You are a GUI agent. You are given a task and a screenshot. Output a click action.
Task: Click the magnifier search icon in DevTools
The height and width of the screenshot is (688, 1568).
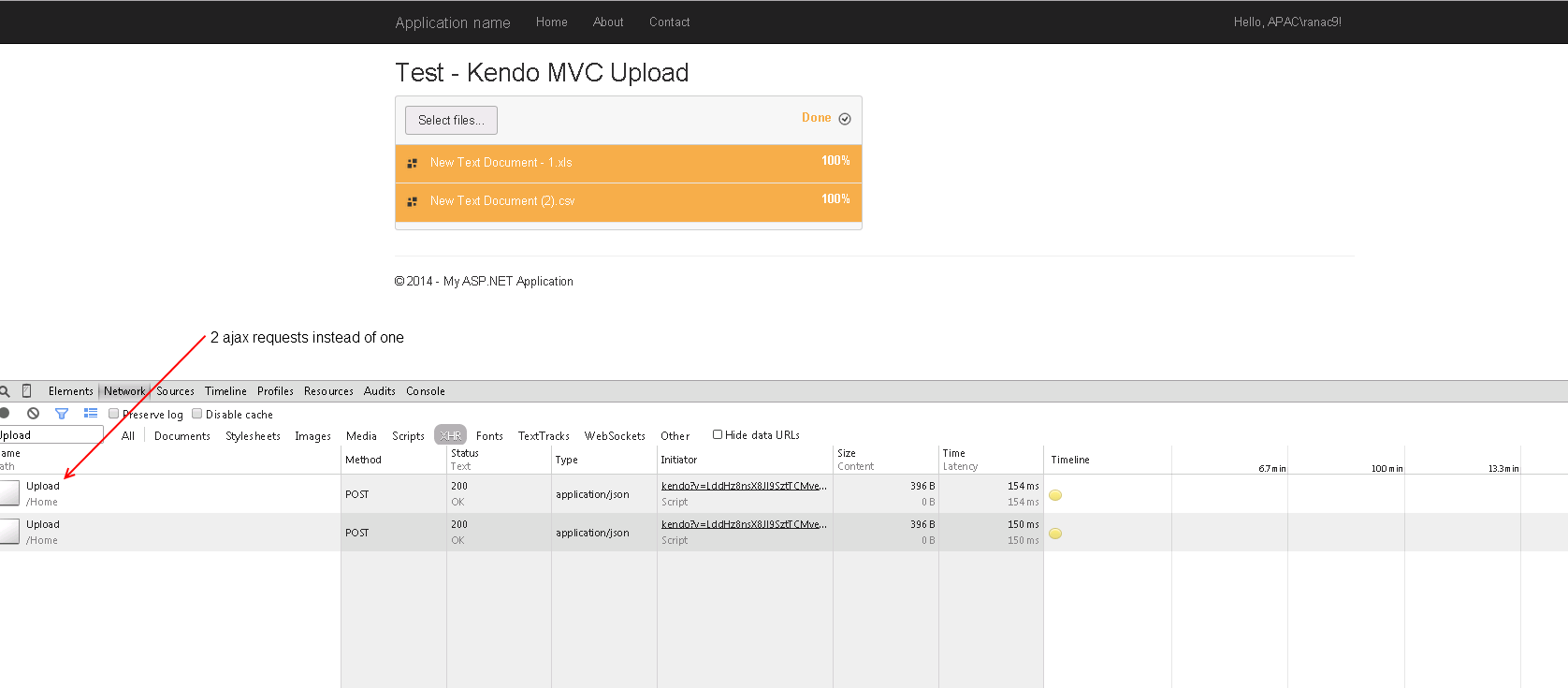point(5,391)
